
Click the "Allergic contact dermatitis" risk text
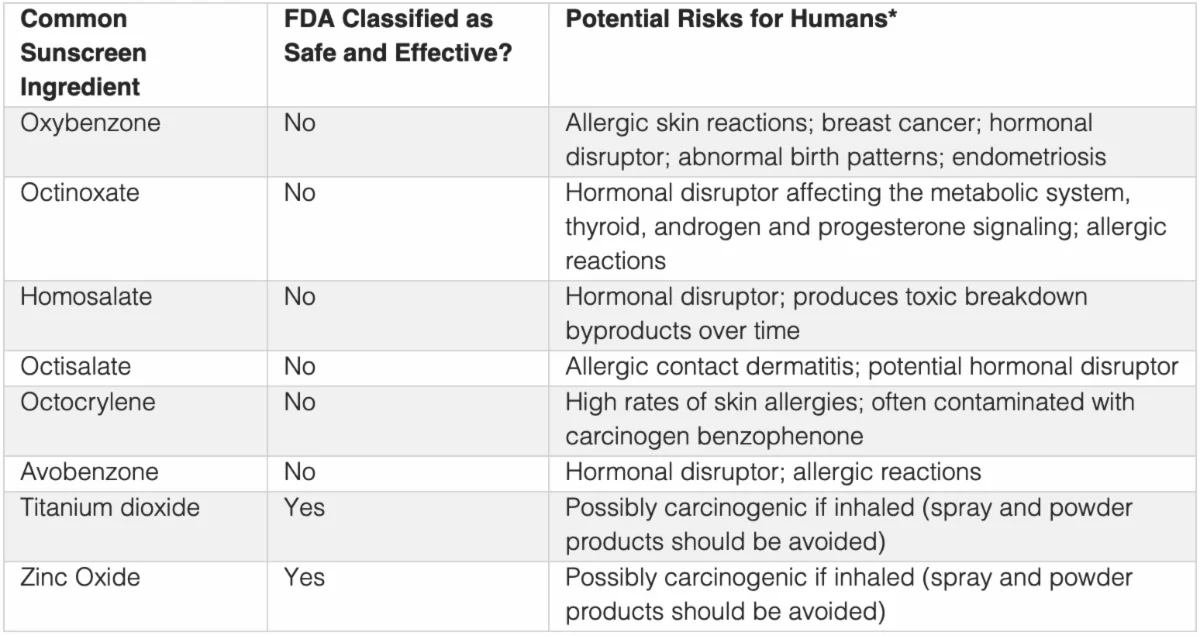711,366
